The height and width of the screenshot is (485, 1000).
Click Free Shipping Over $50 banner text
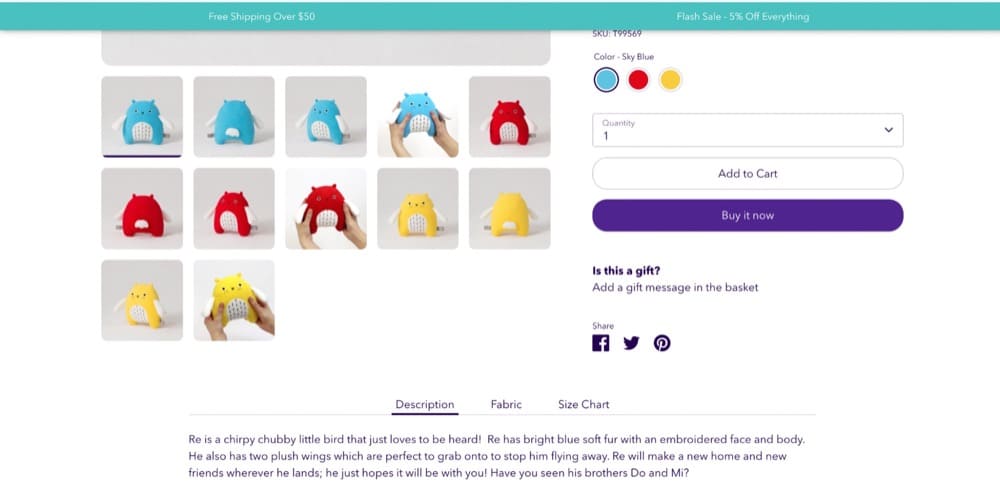pos(261,17)
